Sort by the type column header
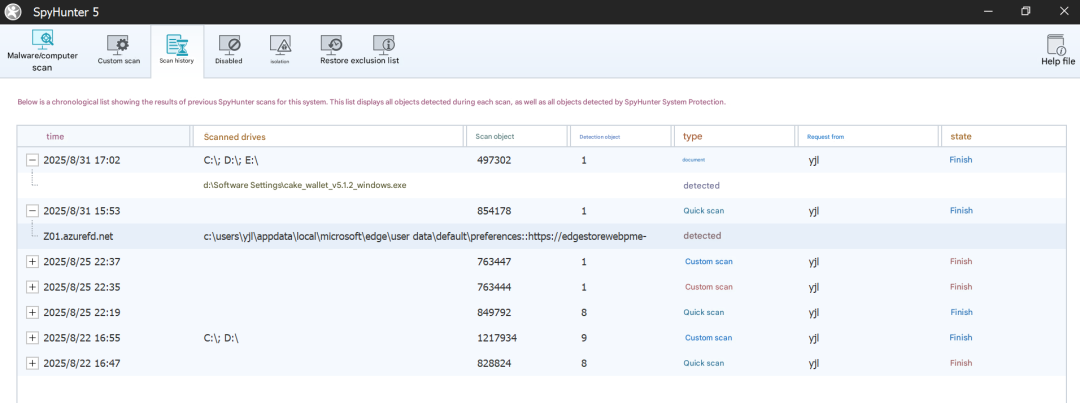Viewport: 1080px width, 403px height. point(734,136)
